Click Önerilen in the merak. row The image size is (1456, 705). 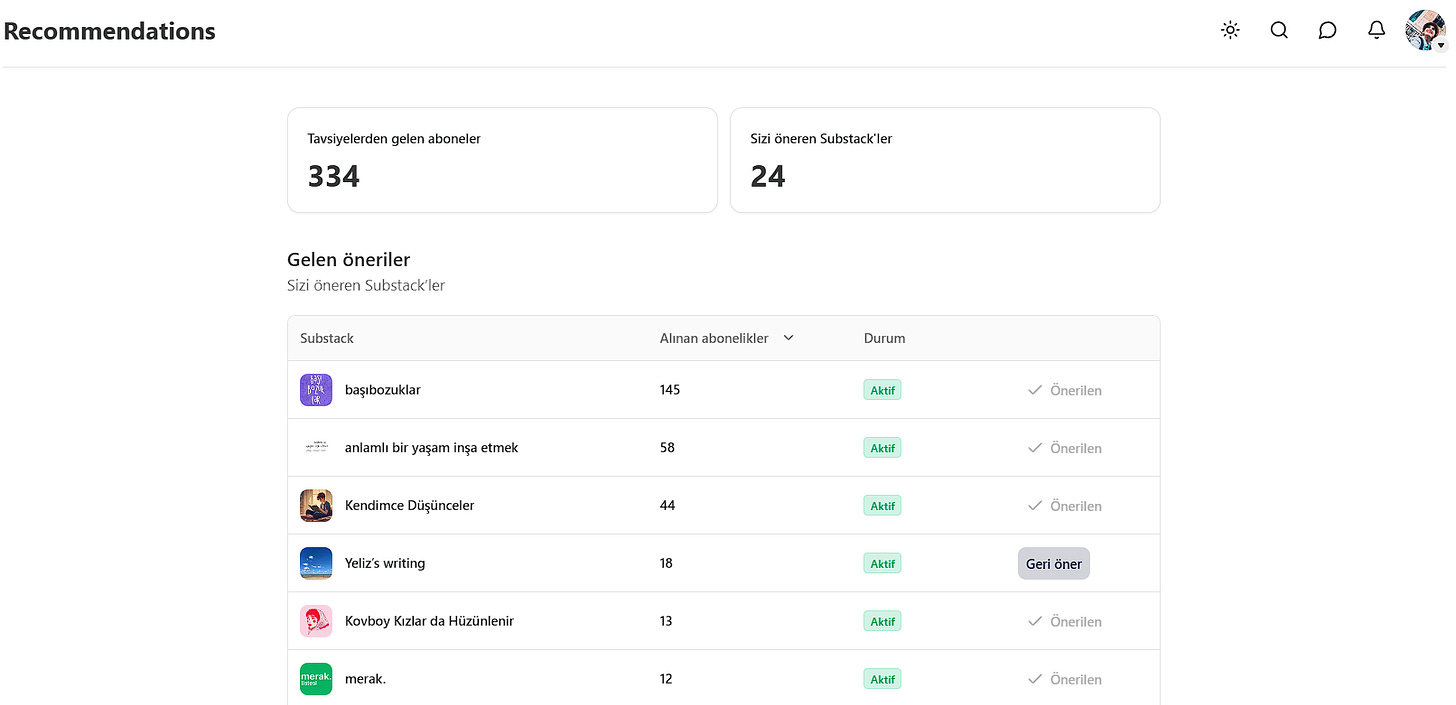click(1065, 679)
